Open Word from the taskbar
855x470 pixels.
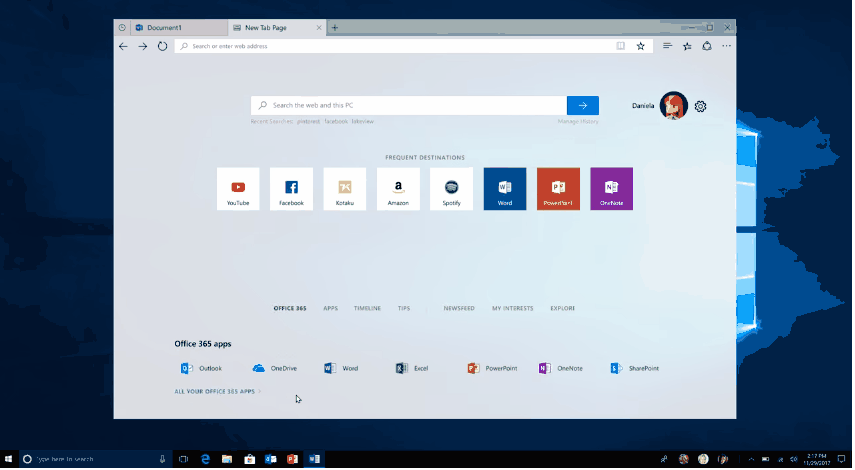tap(315, 459)
